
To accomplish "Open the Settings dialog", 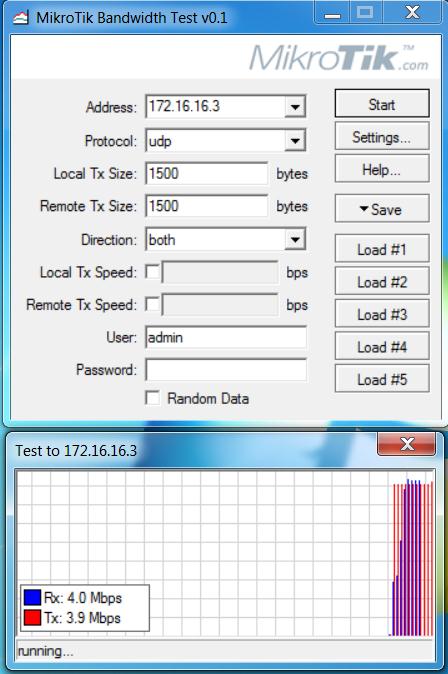I will [x=382, y=136].
